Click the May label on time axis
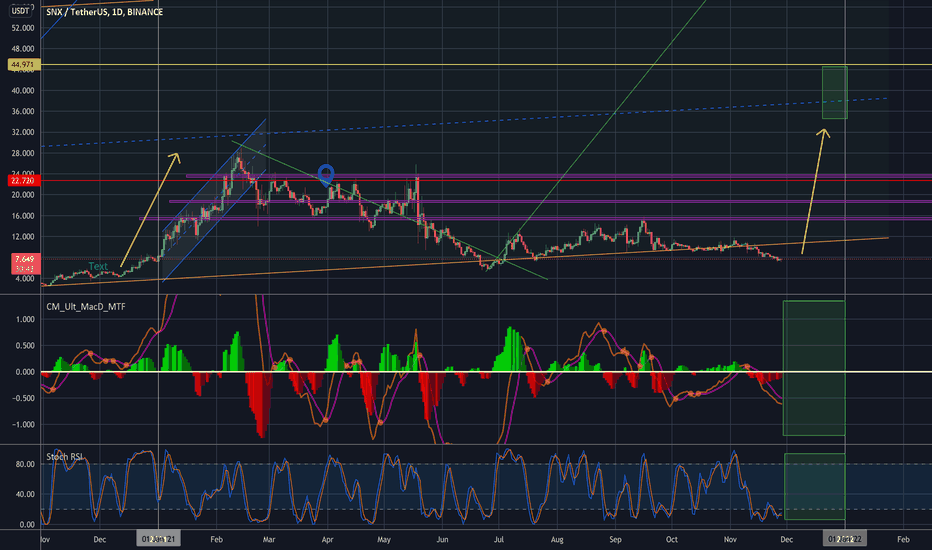The width and height of the screenshot is (932, 550). tap(384, 539)
